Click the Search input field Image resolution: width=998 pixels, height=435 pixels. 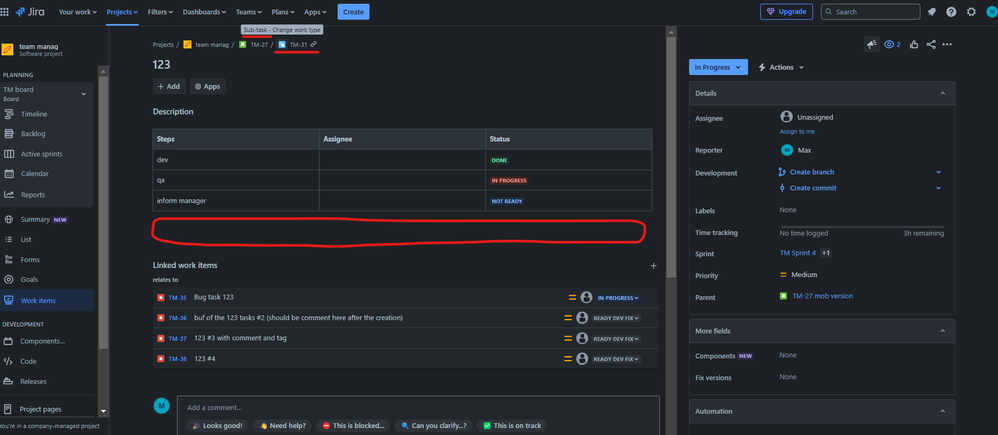tap(870, 11)
